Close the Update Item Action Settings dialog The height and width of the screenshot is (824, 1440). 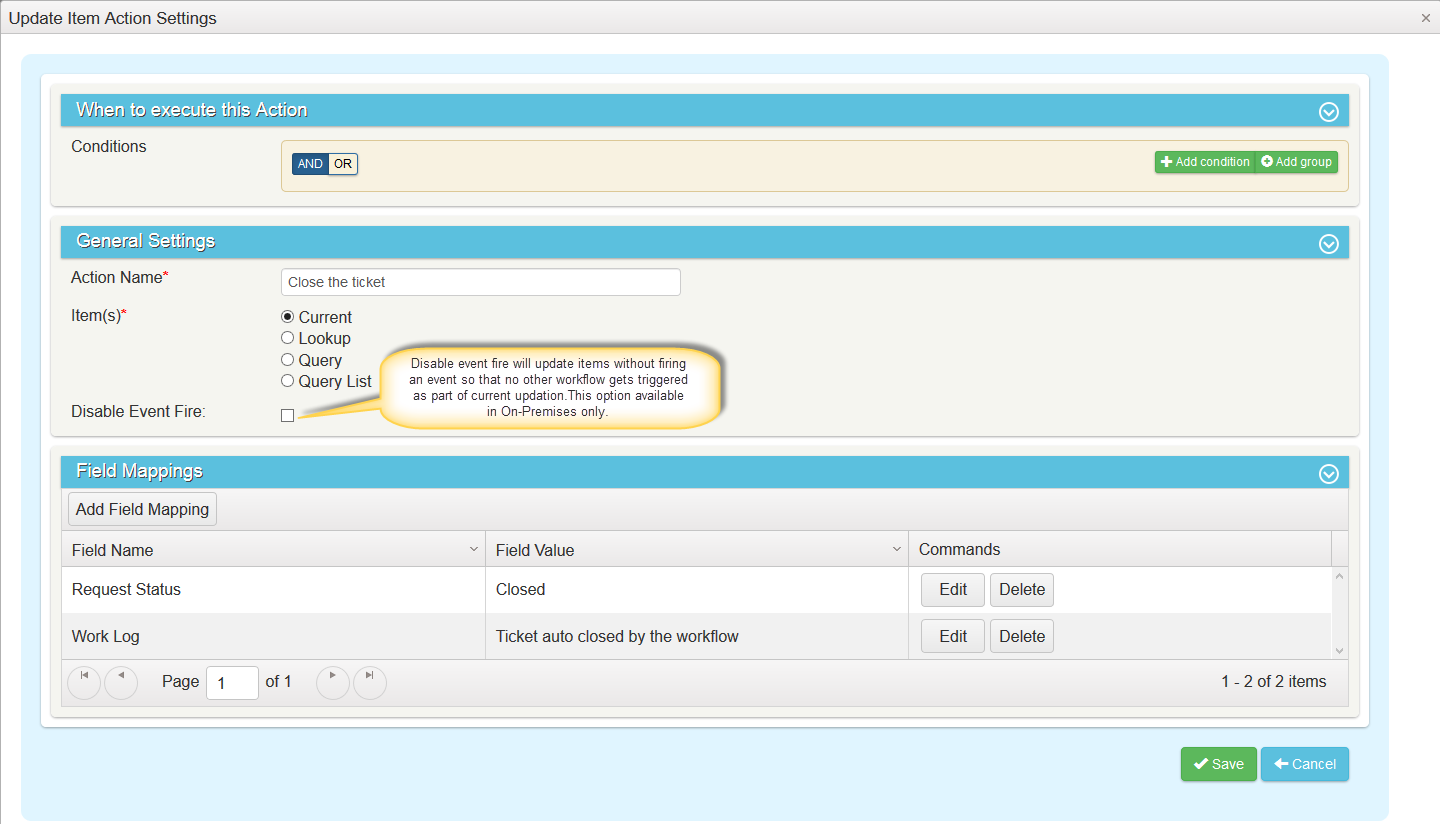coord(1426,18)
